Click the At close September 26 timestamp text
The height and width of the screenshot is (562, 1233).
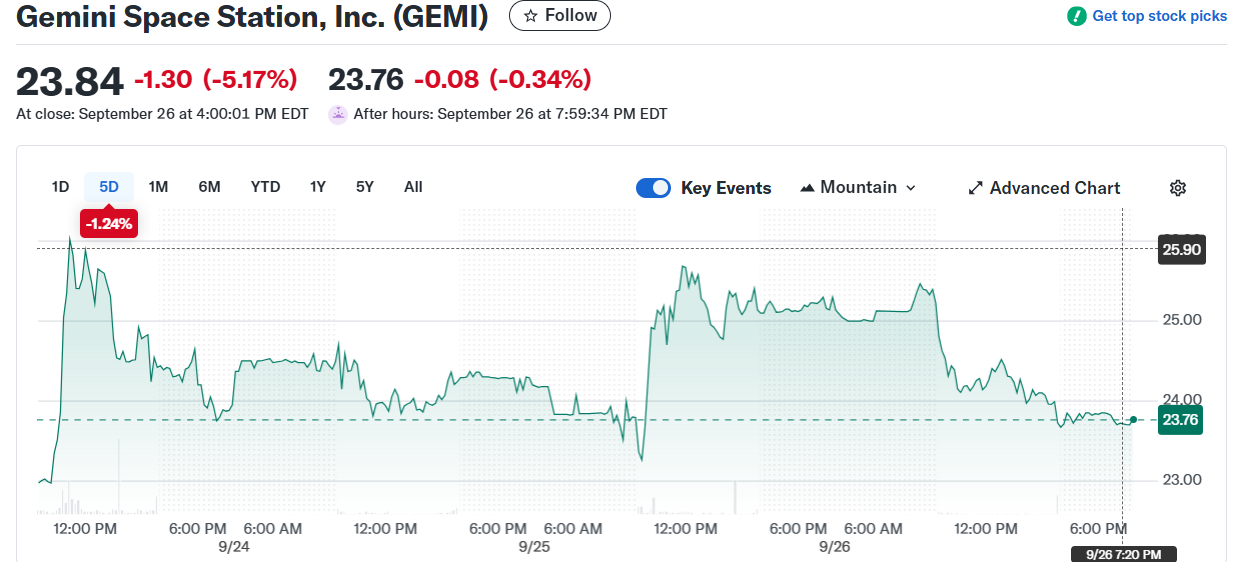pyautogui.click(x=162, y=114)
